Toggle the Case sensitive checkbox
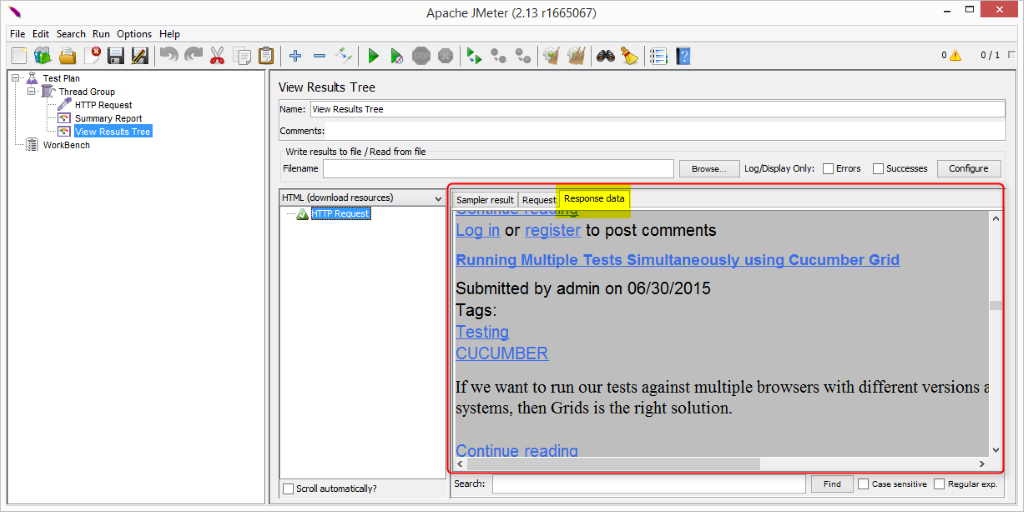Screen dimensions: 1024x512 (863, 485)
